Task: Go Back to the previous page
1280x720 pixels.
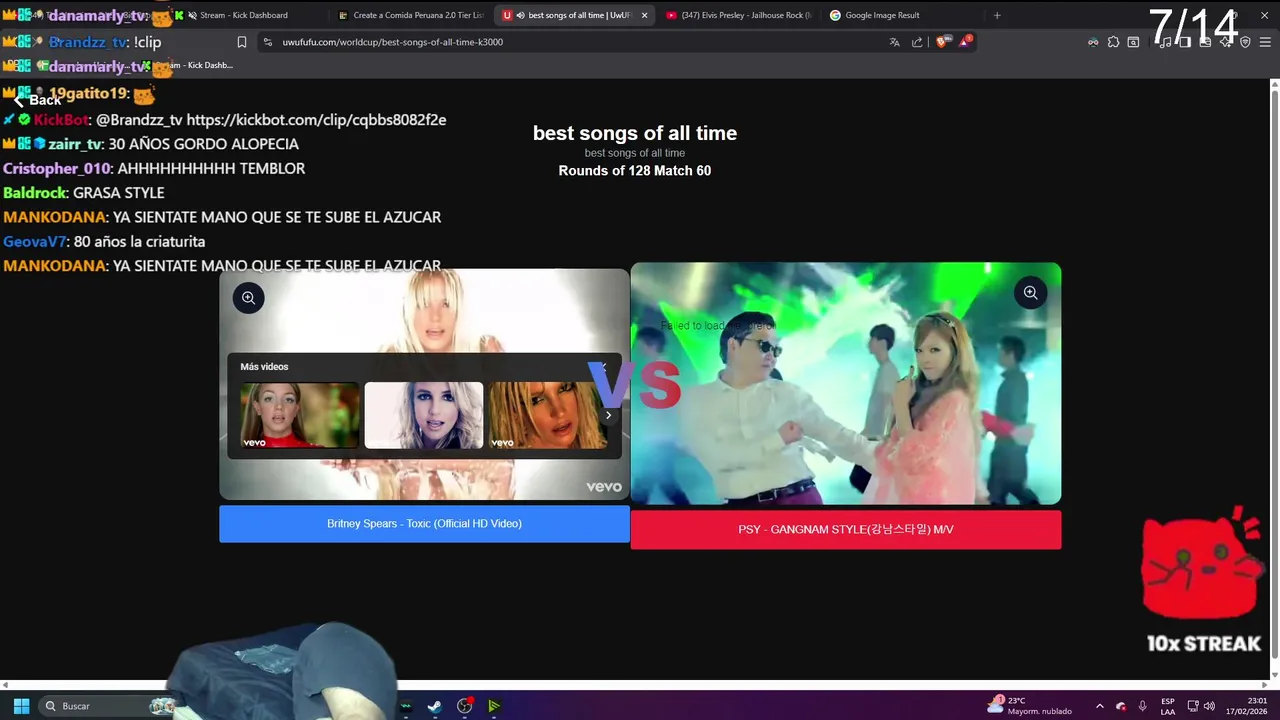Action: click(38, 100)
